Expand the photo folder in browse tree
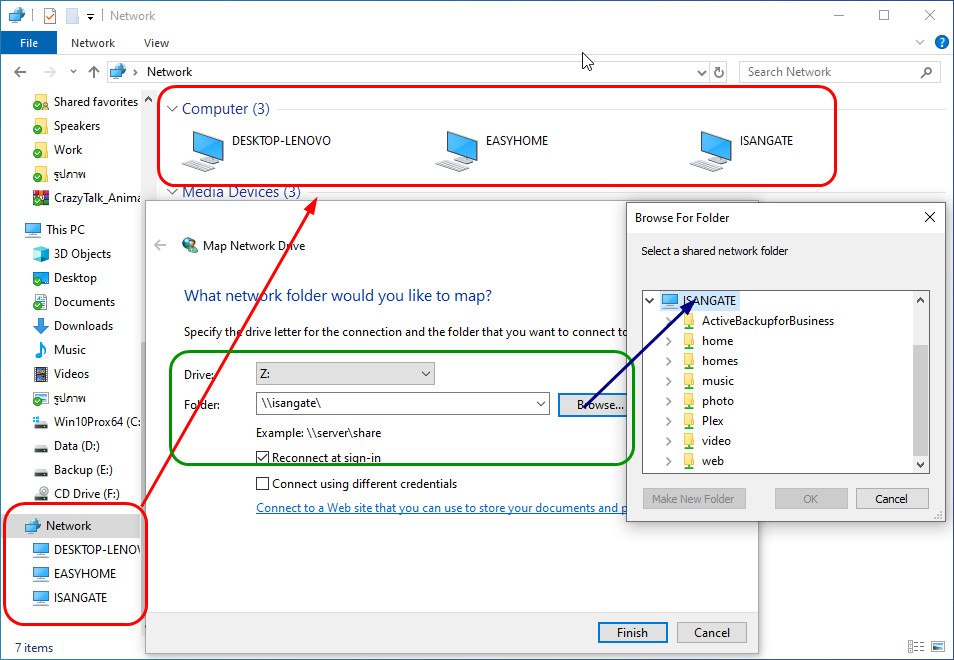Screen dimensions: 954x660 (668, 401)
